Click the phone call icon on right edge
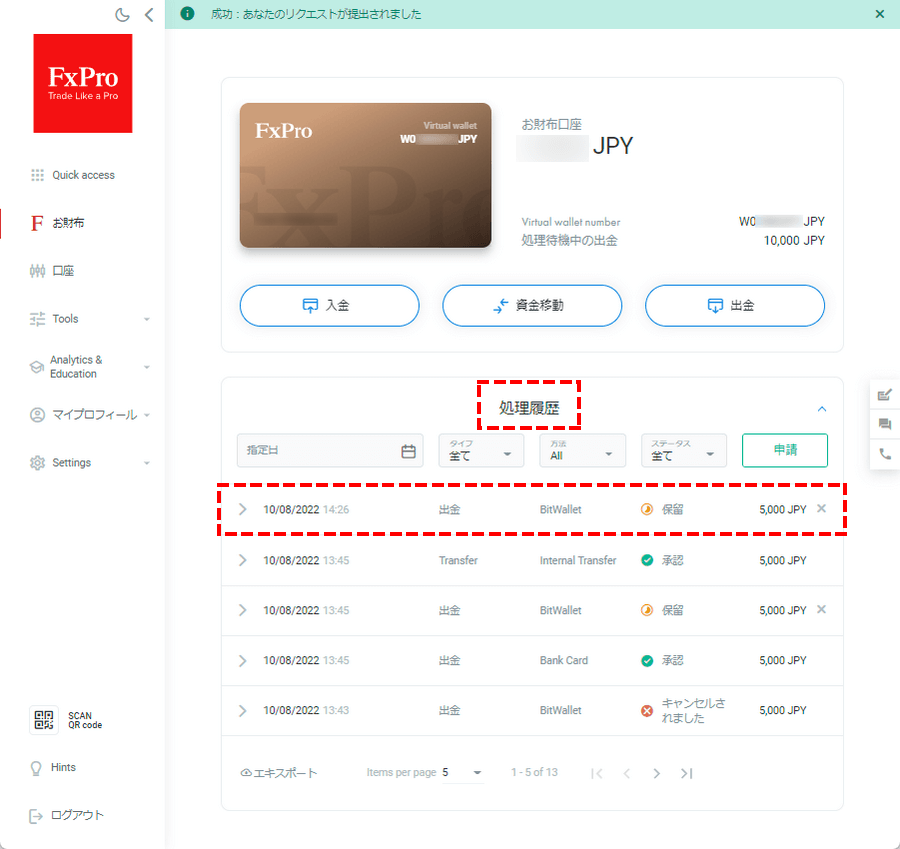The image size is (900, 849). (x=885, y=454)
